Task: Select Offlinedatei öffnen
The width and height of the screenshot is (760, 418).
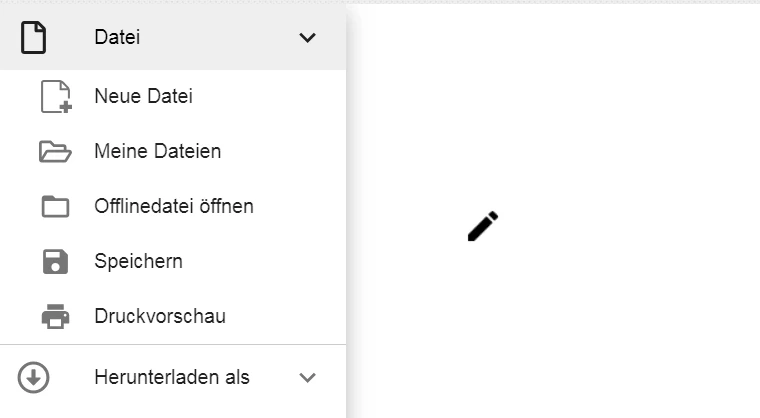Action: click(173, 207)
